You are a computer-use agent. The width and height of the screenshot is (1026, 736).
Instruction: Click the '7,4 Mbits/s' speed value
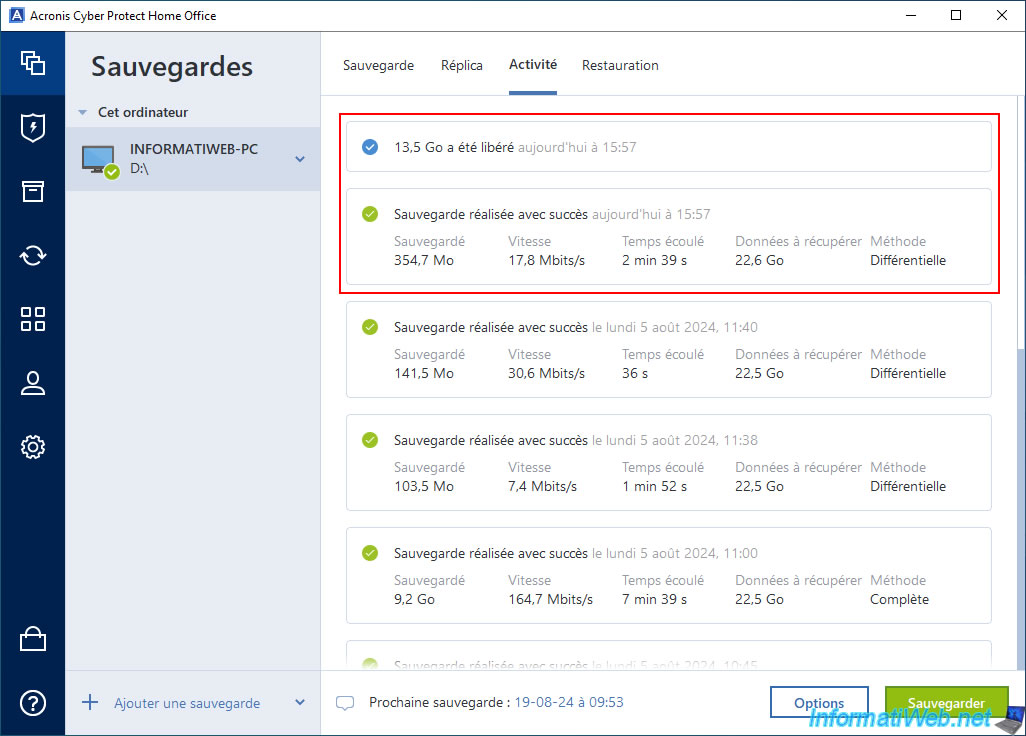tap(542, 487)
